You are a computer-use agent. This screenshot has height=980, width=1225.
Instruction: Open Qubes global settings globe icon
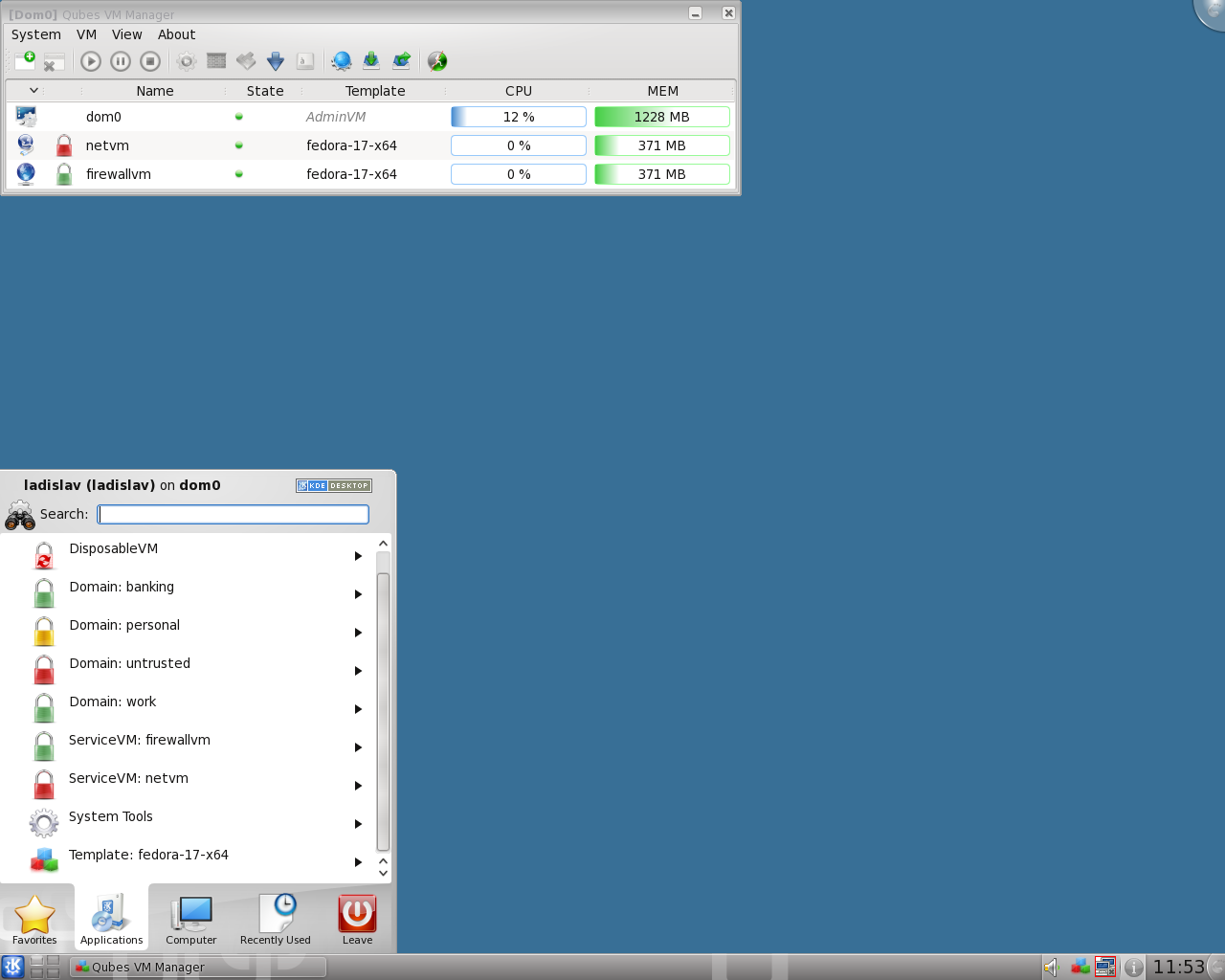[341, 60]
